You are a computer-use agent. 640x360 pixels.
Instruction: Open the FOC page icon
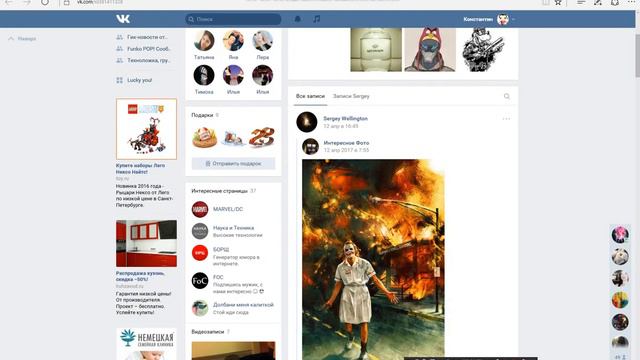coord(200,281)
